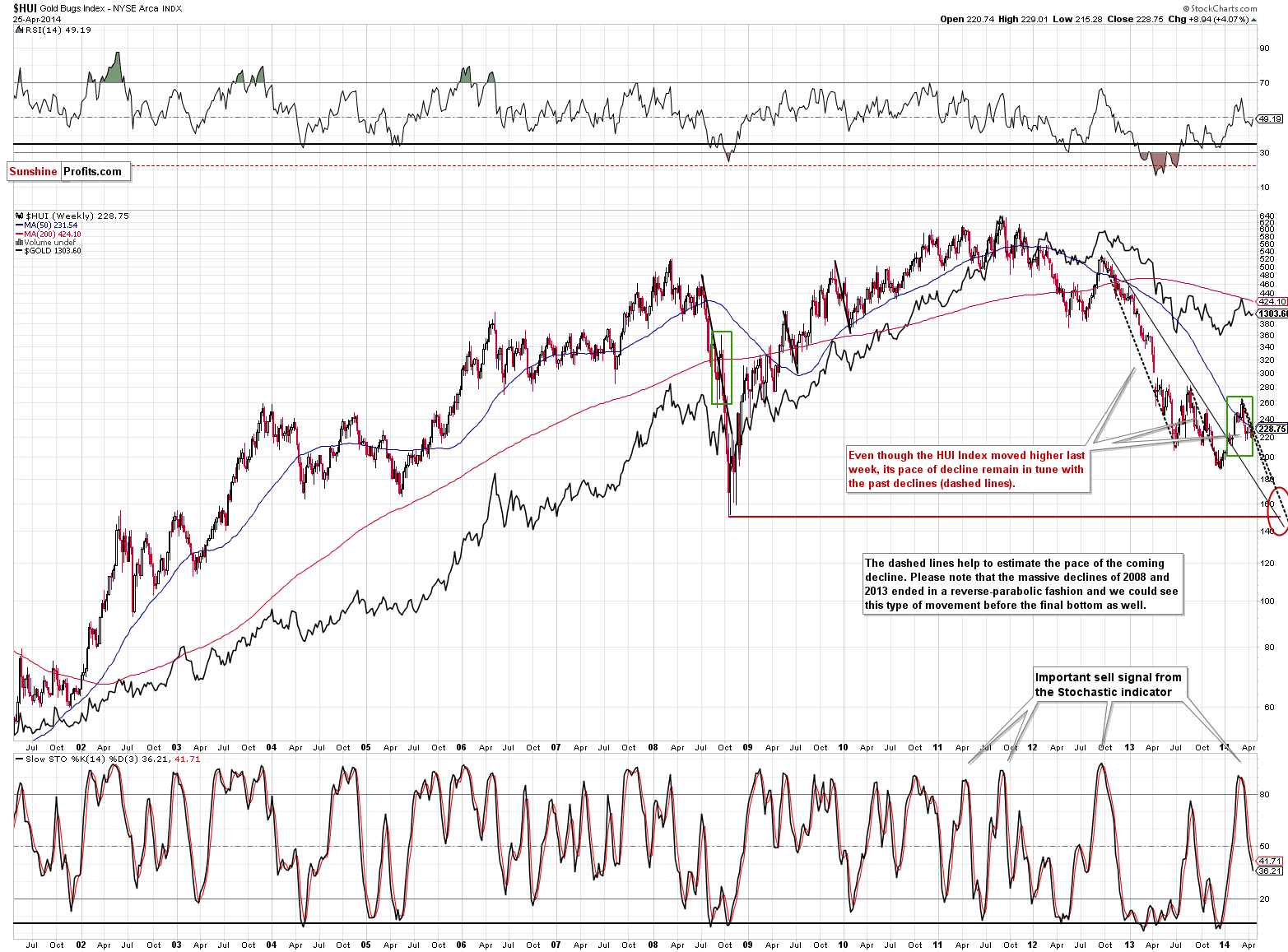
Task: Click the line marker before Slow STO label
Action: (x=20, y=759)
